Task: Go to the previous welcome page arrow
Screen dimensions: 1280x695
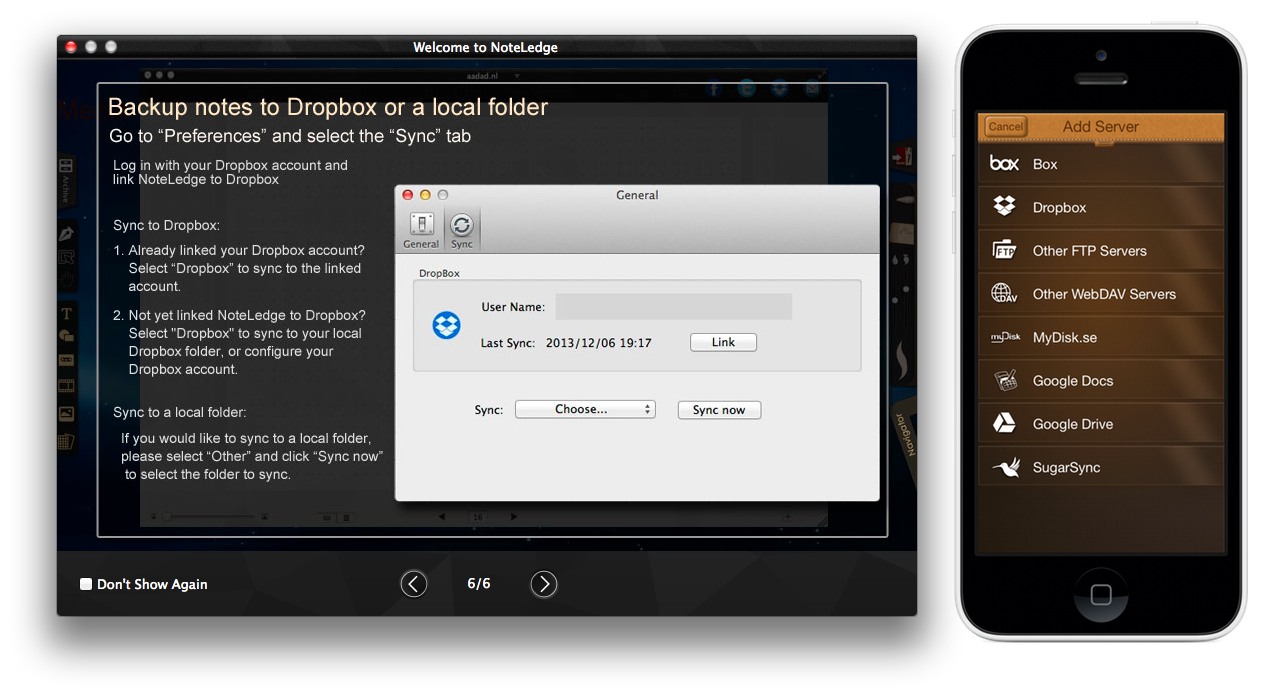Action: (x=414, y=584)
